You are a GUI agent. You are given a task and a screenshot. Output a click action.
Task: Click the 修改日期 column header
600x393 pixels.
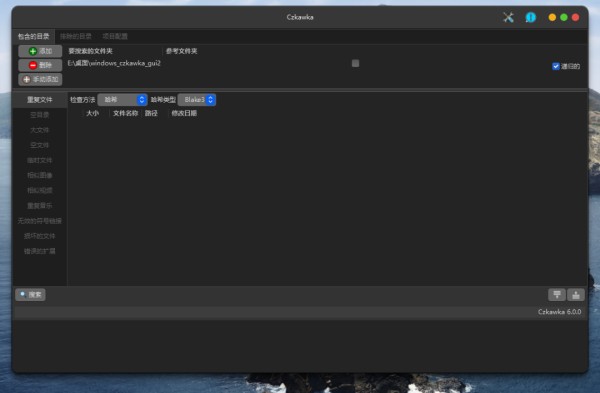(x=184, y=113)
